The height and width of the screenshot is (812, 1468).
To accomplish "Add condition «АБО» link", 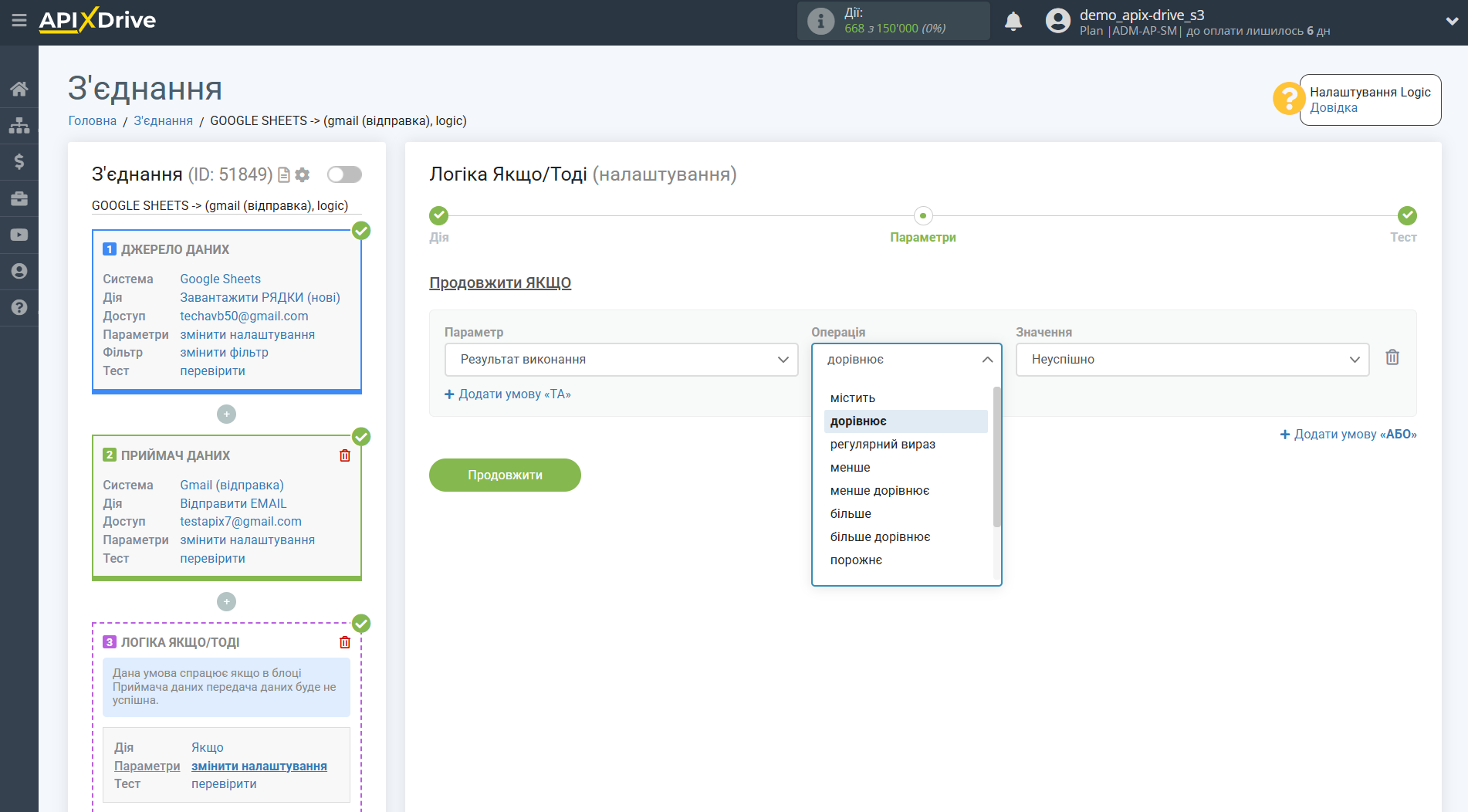I will point(1348,435).
